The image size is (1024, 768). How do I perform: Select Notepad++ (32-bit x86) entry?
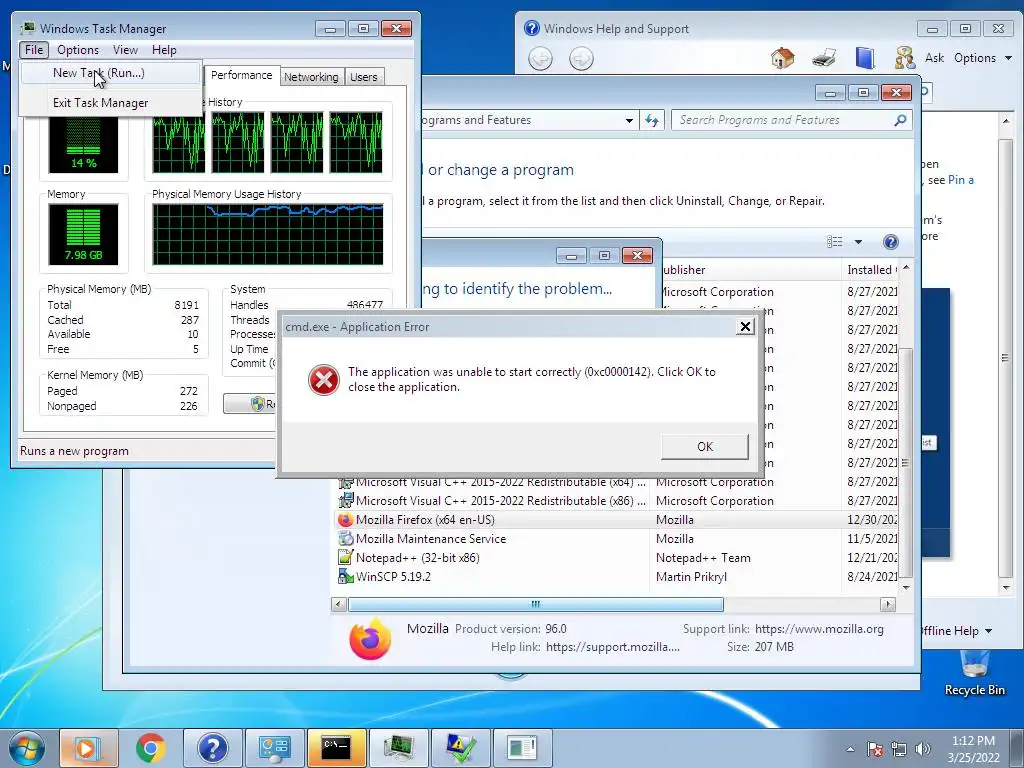[x=617, y=558]
